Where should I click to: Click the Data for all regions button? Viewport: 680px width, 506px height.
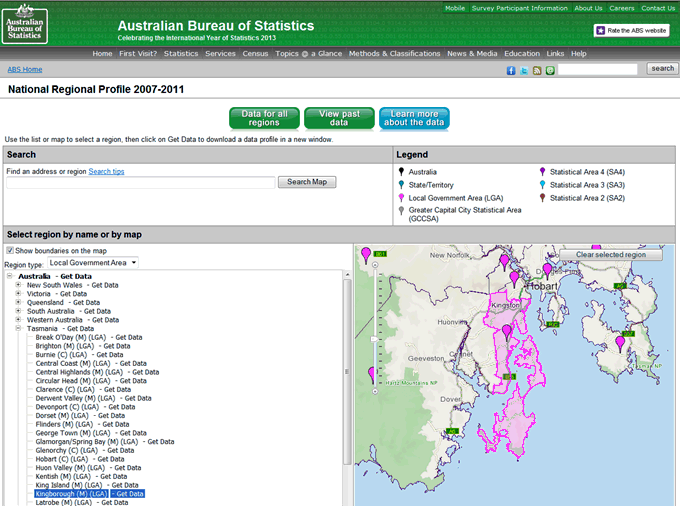265,118
